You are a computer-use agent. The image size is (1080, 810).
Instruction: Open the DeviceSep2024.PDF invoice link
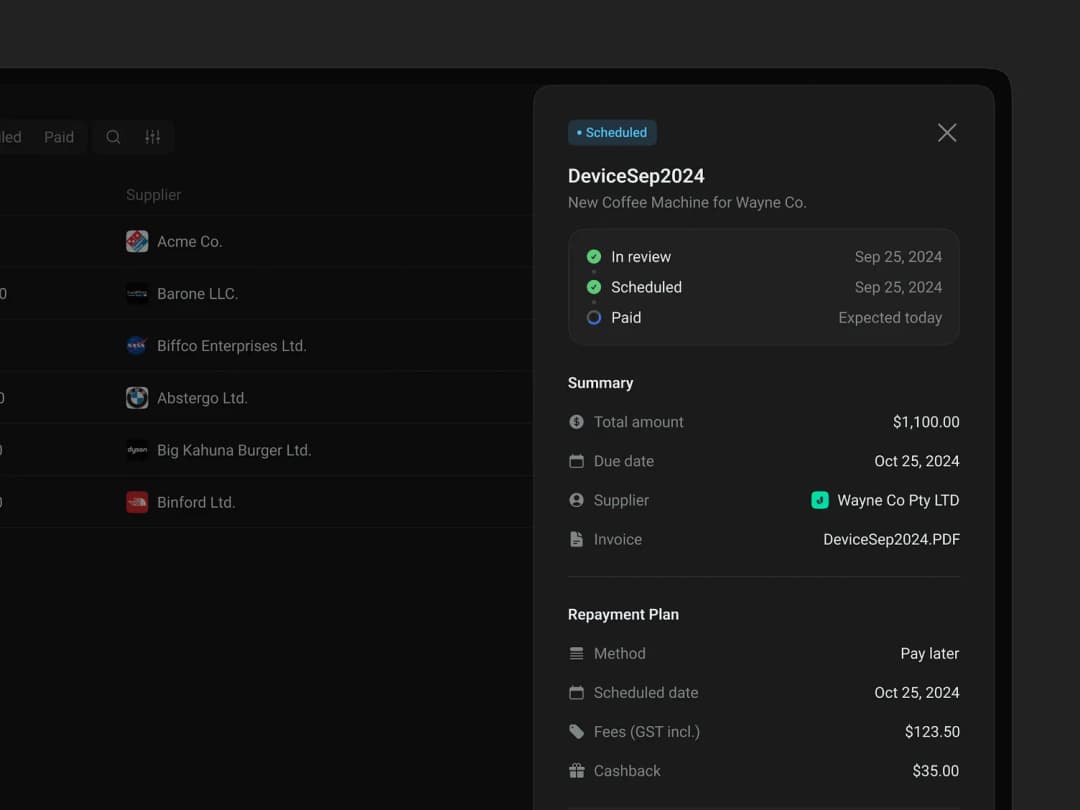click(891, 539)
